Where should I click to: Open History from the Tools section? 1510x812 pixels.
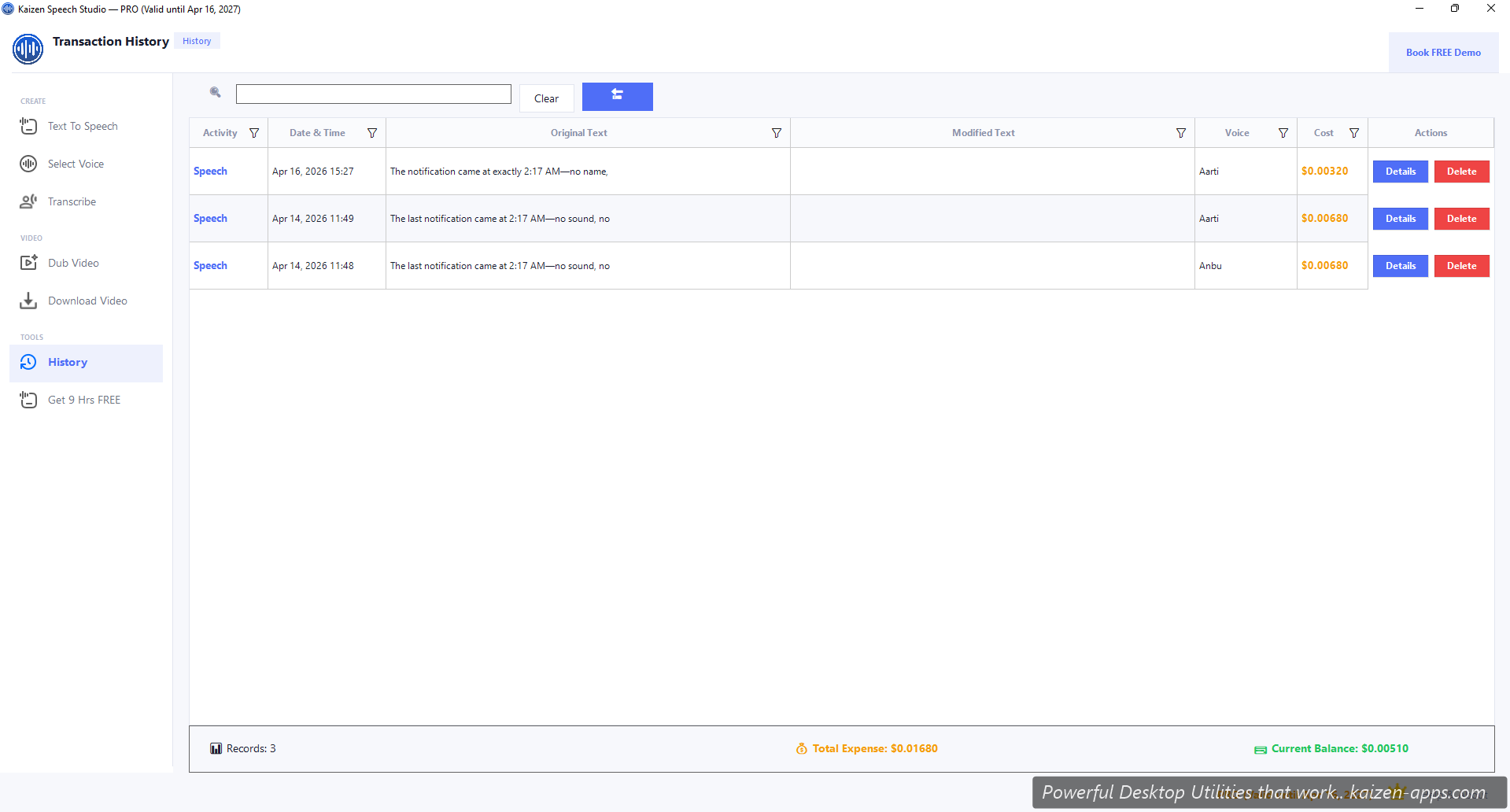pos(68,362)
